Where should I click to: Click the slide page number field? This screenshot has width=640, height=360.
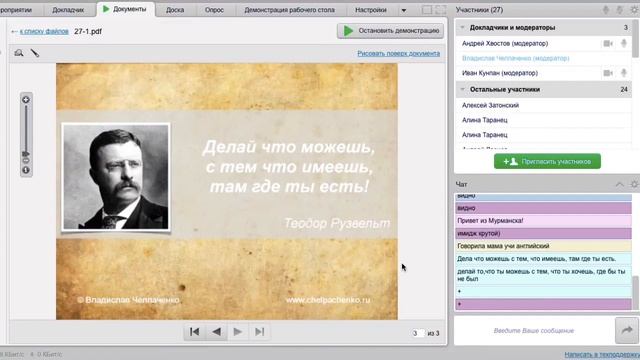point(417,333)
